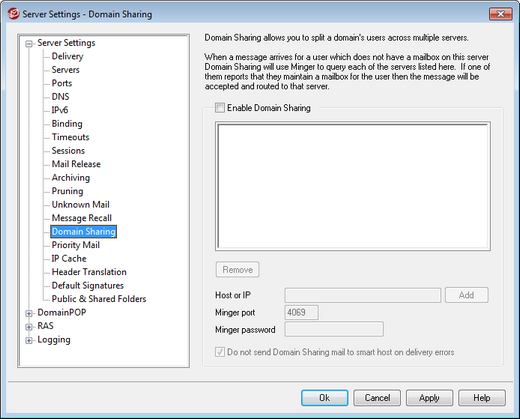The width and height of the screenshot is (520, 419).
Task: Expand the RAS tree node
Action: (x=29, y=326)
